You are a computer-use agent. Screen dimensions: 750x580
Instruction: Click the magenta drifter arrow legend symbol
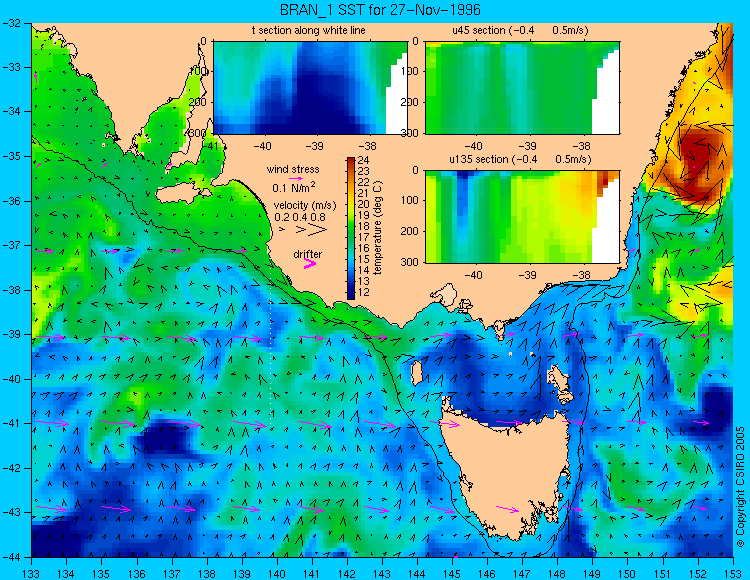pyautogui.click(x=310, y=263)
